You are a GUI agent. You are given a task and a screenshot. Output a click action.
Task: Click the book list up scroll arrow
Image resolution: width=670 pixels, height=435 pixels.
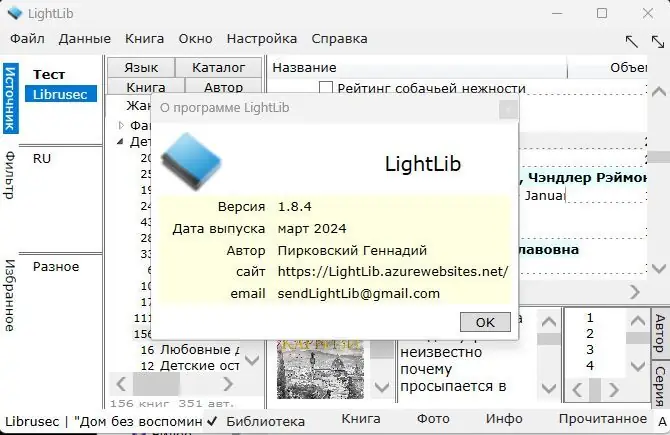(658, 91)
